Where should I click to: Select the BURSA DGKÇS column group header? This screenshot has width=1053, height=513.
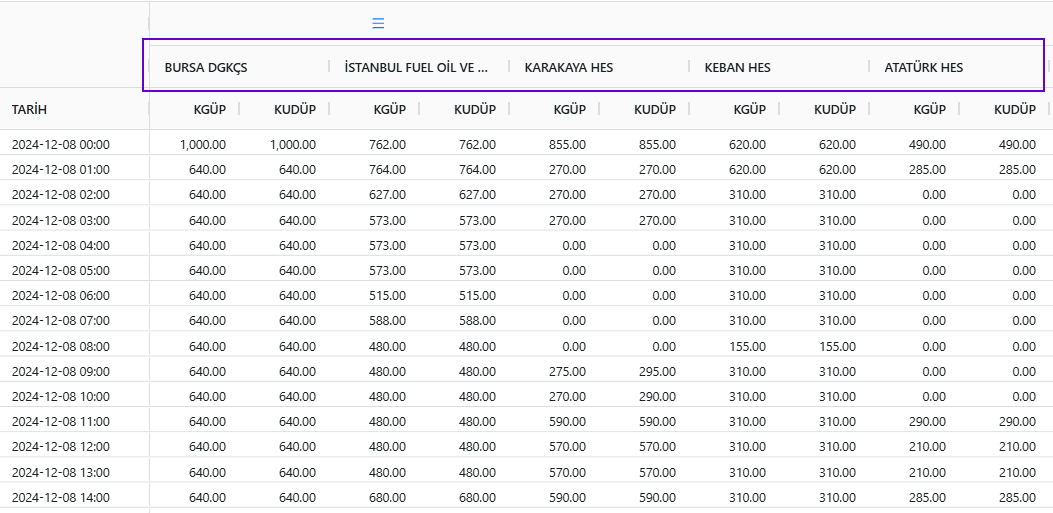click(205, 68)
